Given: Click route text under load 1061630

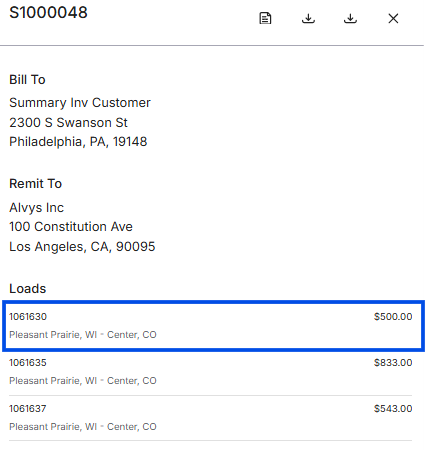Looking at the screenshot, I should click(x=83, y=335).
